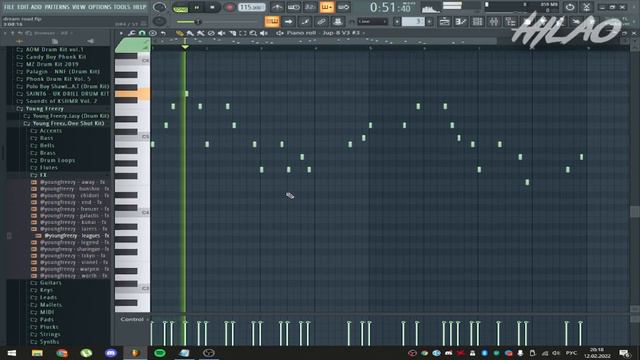Viewport: 640px width, 360px height.
Task: Click the master volume knob
Action: tap(159, 7)
